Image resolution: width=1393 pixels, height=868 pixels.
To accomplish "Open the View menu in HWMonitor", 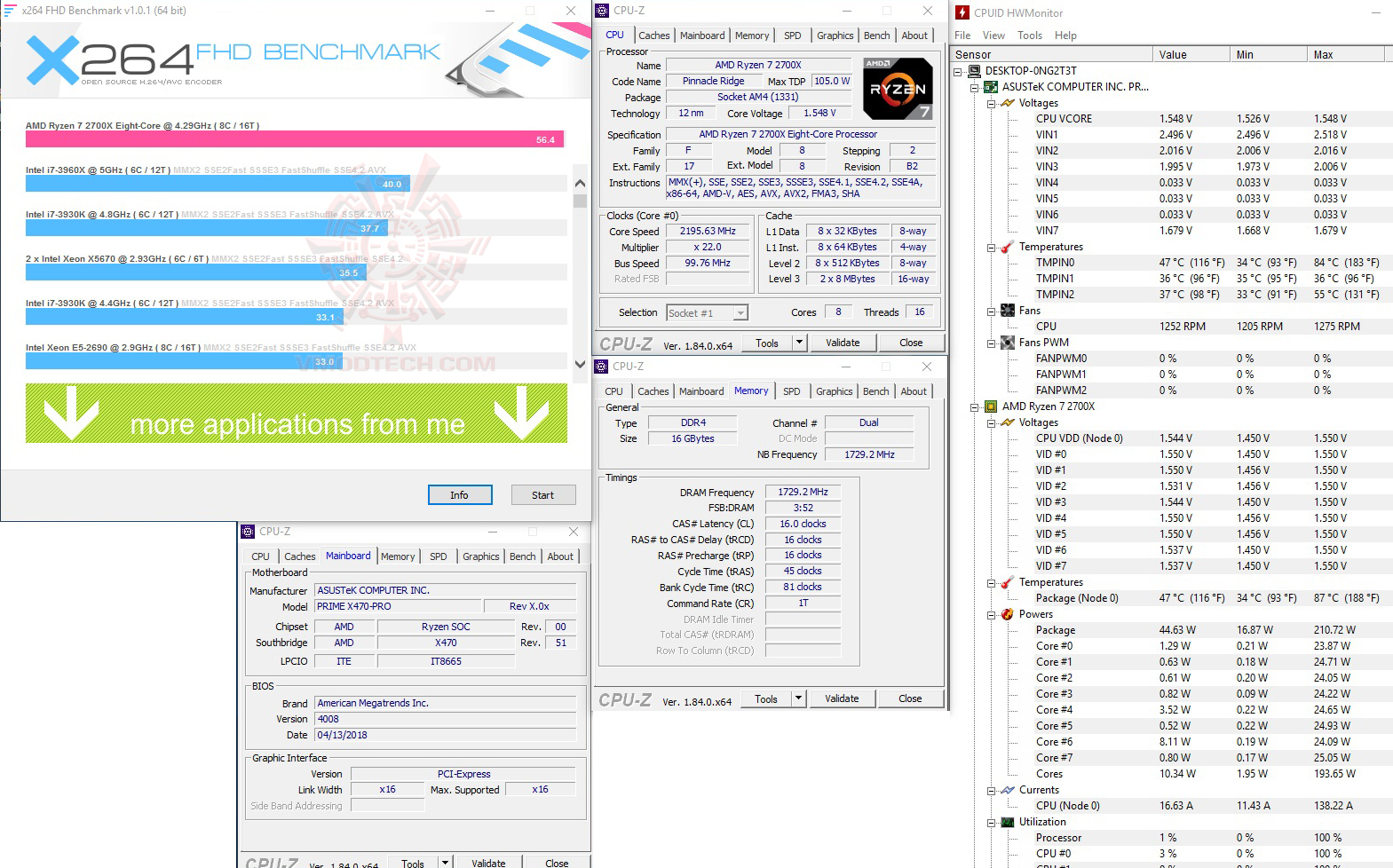I will [993, 36].
